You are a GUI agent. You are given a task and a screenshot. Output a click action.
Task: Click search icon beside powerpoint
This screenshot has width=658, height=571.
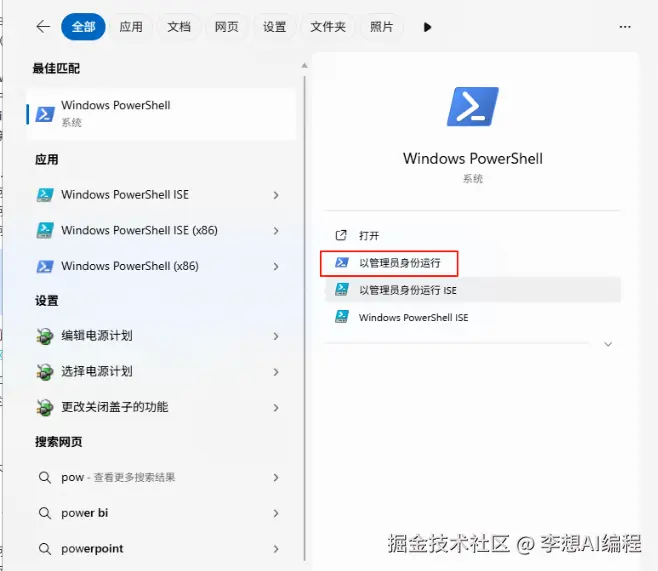(45, 549)
